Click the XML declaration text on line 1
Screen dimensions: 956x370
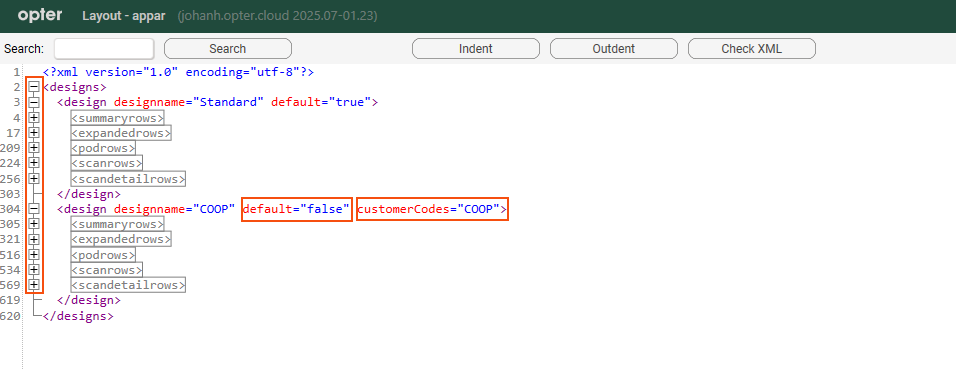[x=178, y=72]
